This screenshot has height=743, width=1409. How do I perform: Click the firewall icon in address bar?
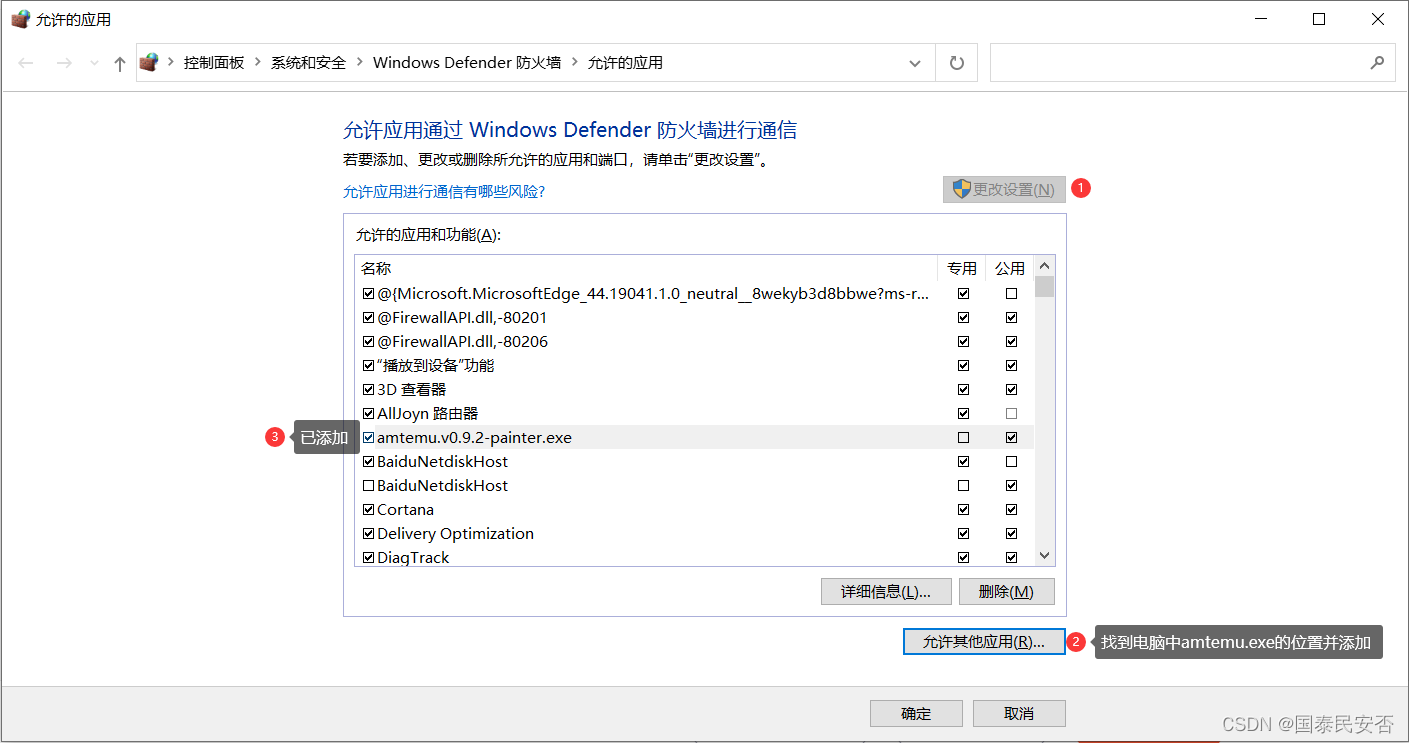(149, 62)
